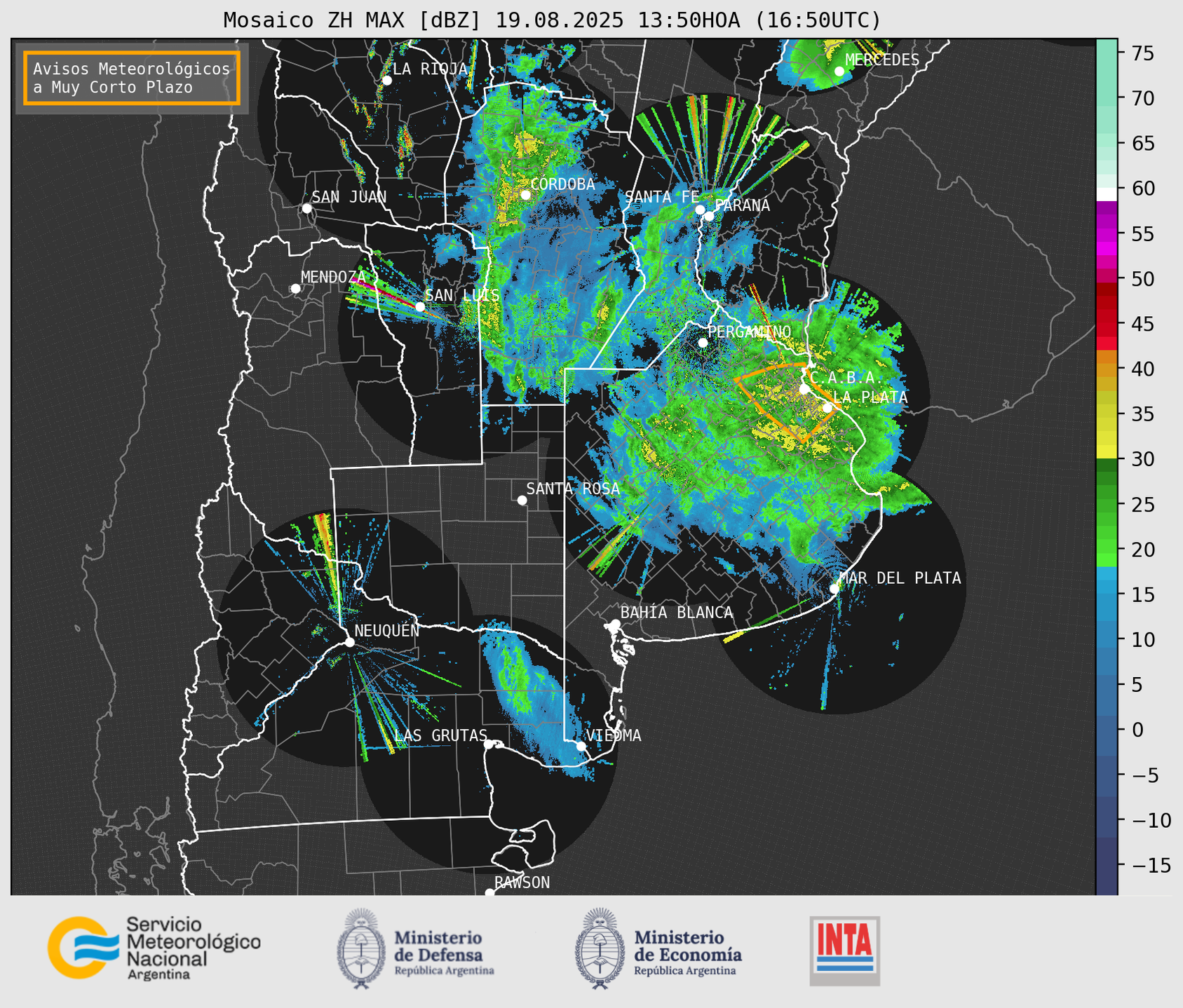Image resolution: width=1183 pixels, height=1008 pixels.
Task: Select the RAWSON city marker dot
Action: pos(489,893)
